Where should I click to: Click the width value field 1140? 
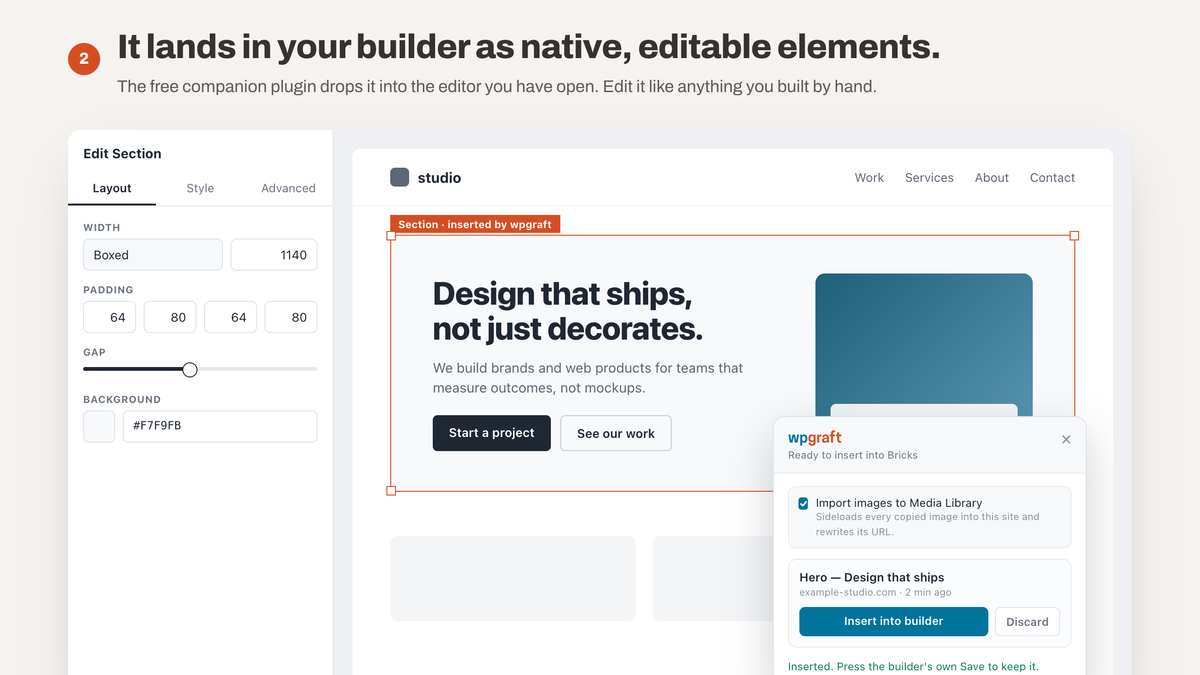point(274,255)
